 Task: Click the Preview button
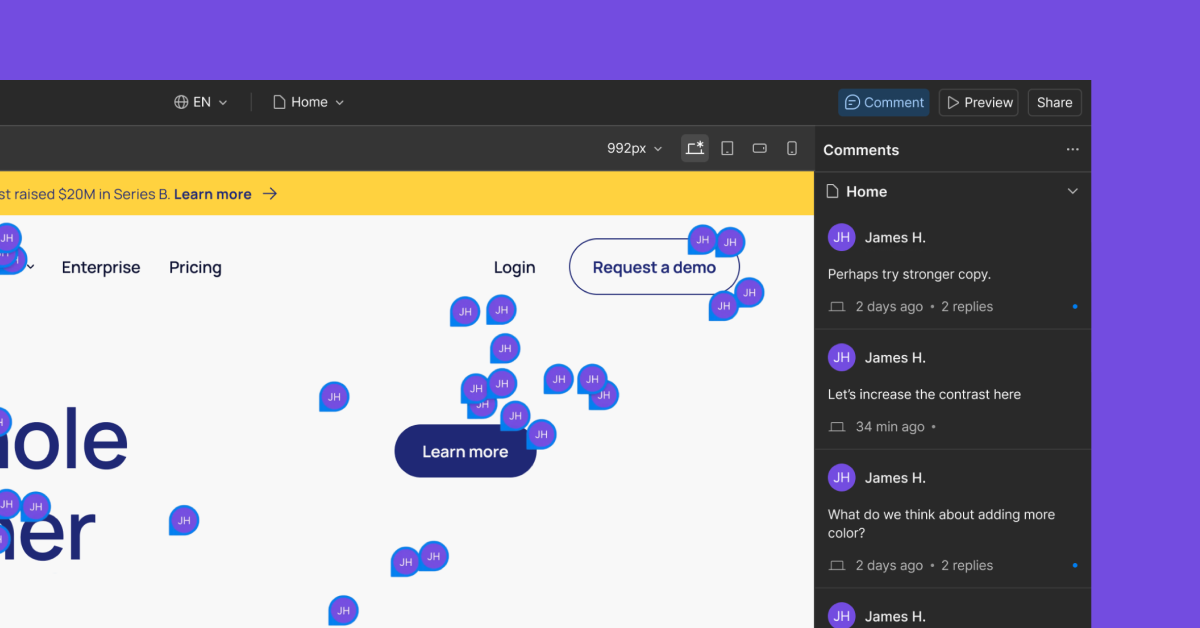coord(978,102)
